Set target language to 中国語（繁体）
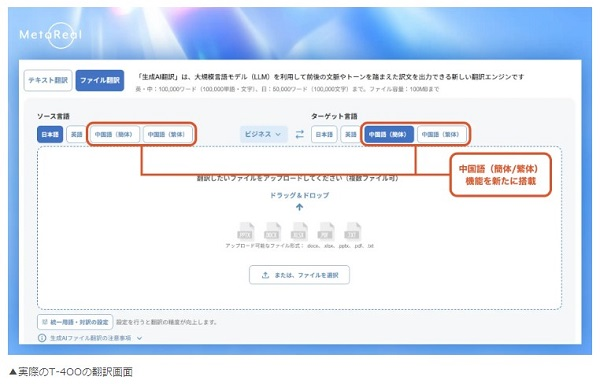 click(442, 135)
